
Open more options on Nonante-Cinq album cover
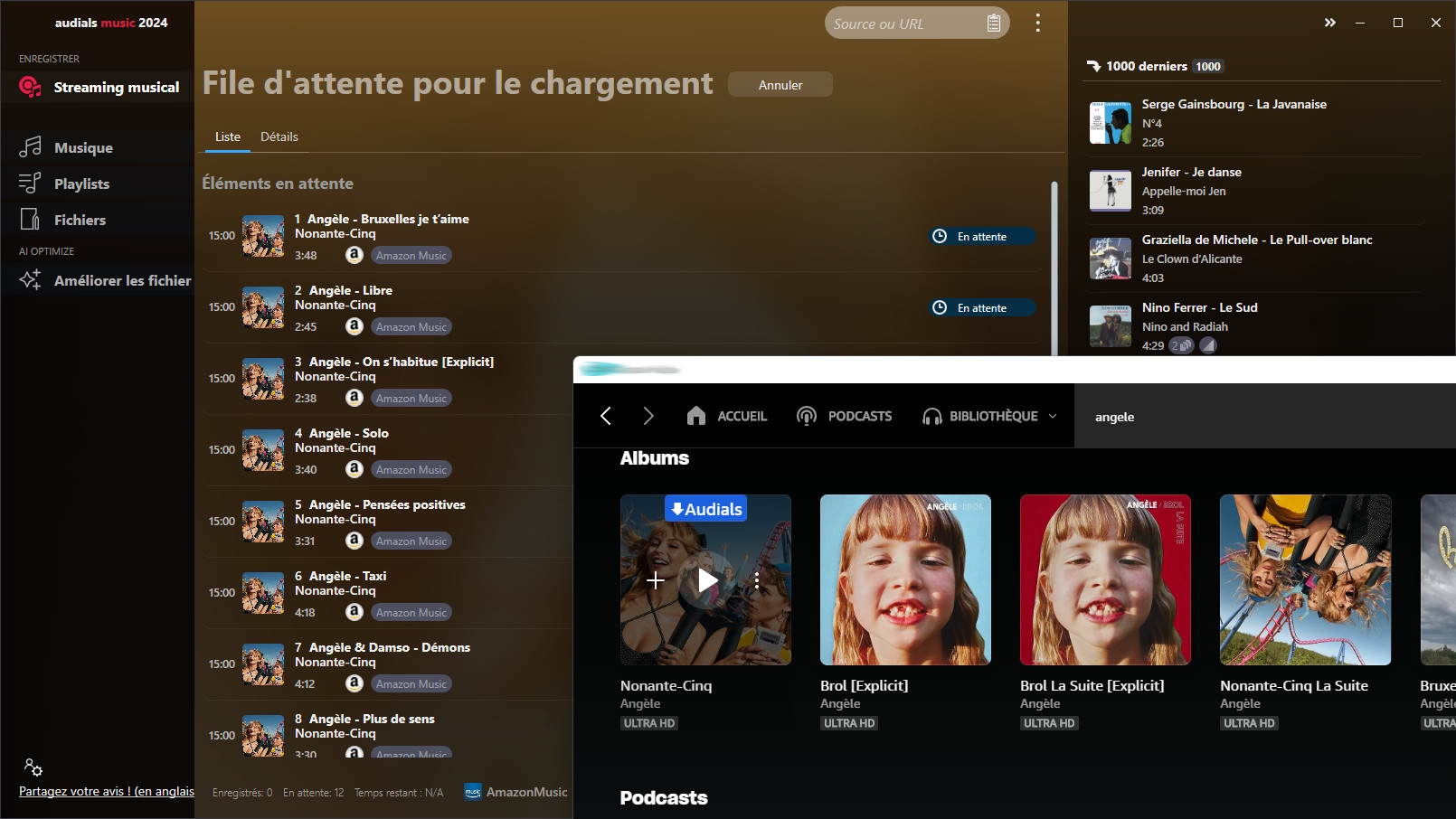(x=757, y=580)
